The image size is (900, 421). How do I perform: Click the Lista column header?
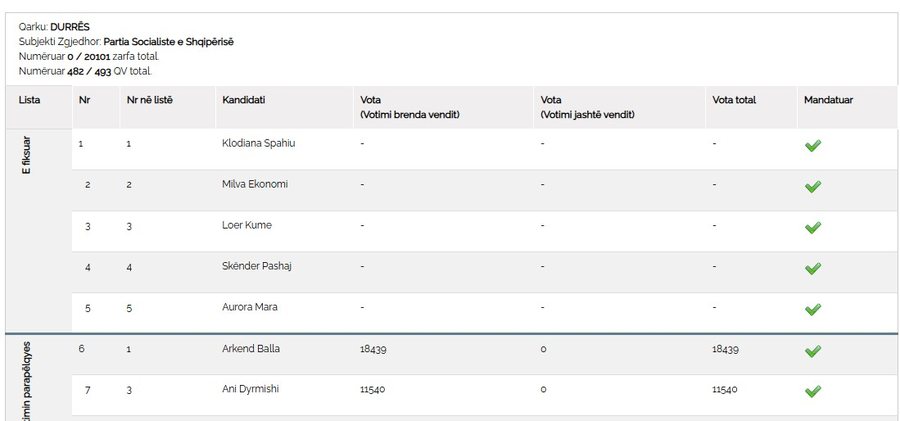pyautogui.click(x=29, y=100)
